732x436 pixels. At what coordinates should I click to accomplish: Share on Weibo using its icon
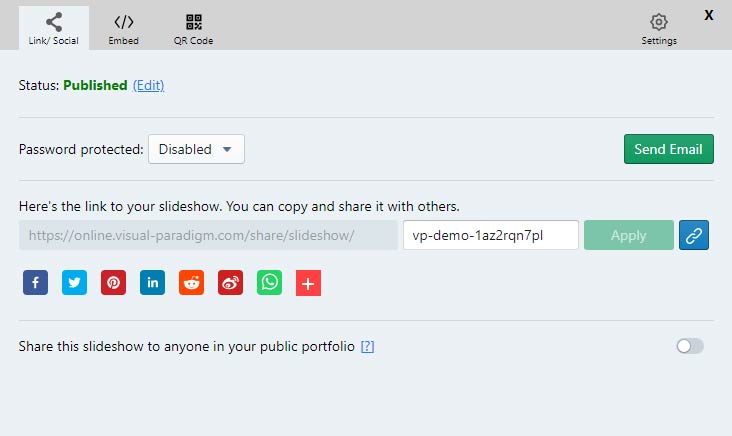230,283
